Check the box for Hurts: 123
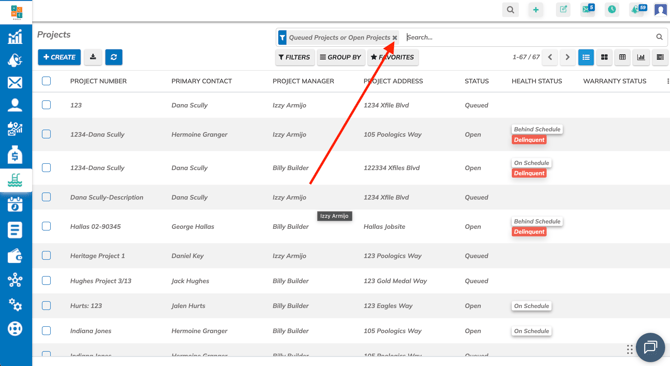This screenshot has width=670, height=366. [x=46, y=305]
